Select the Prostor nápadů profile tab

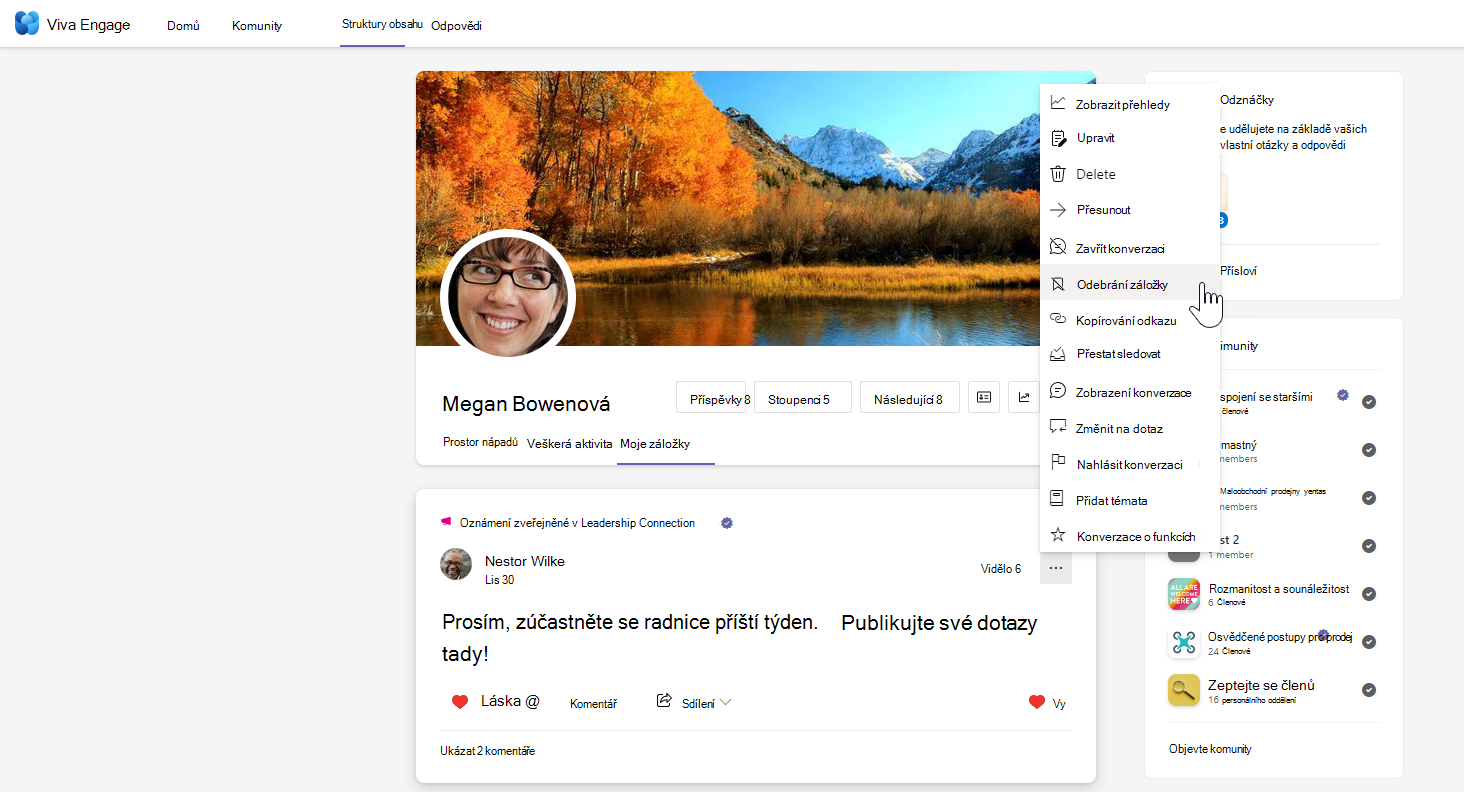point(480,442)
